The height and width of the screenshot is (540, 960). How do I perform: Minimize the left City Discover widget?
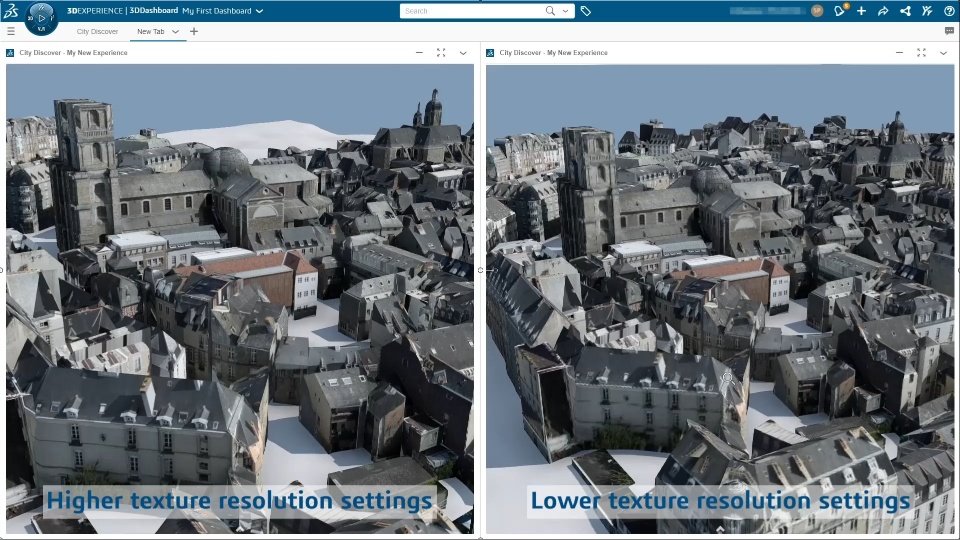(x=419, y=53)
